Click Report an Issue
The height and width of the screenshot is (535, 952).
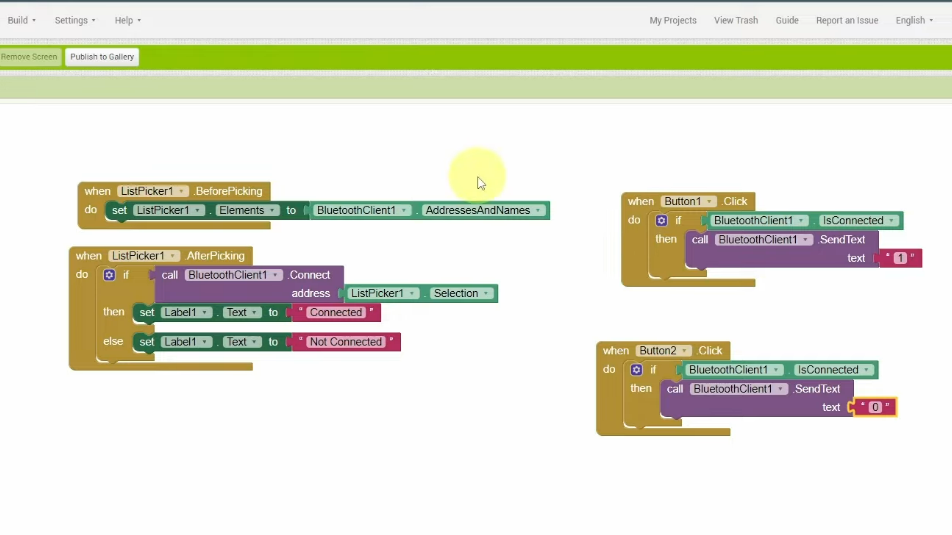click(x=847, y=20)
